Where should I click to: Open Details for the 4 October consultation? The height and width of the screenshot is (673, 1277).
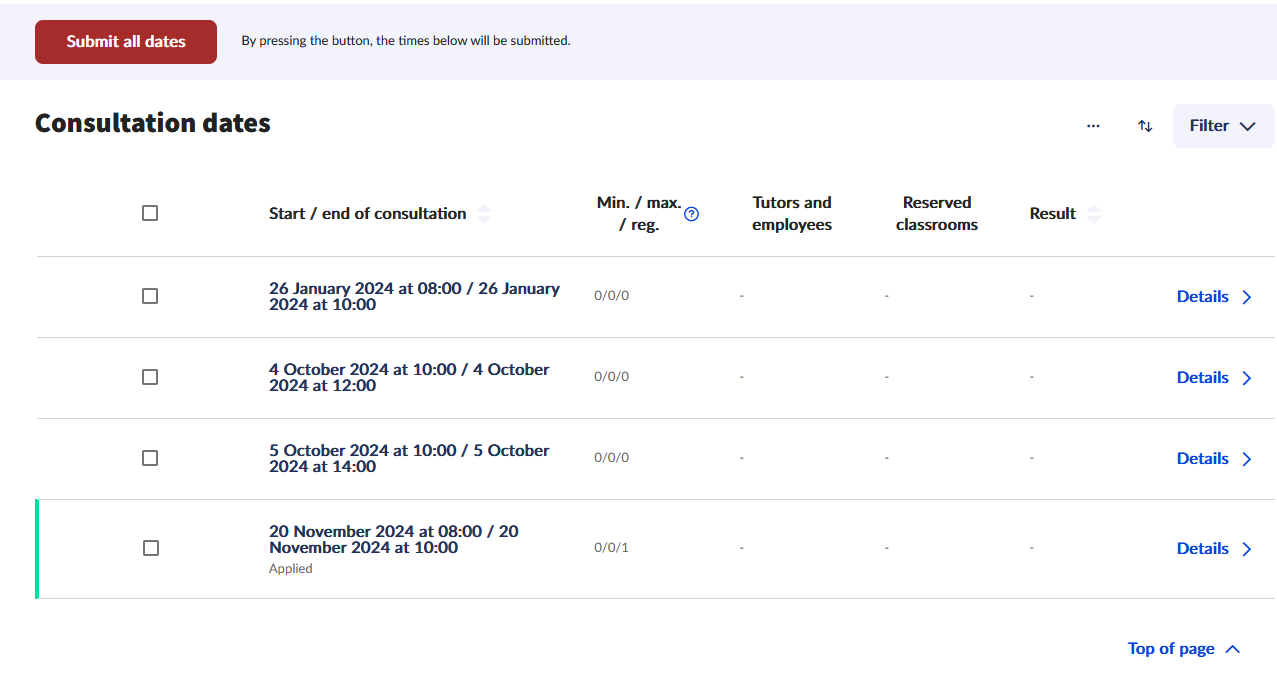click(1202, 377)
